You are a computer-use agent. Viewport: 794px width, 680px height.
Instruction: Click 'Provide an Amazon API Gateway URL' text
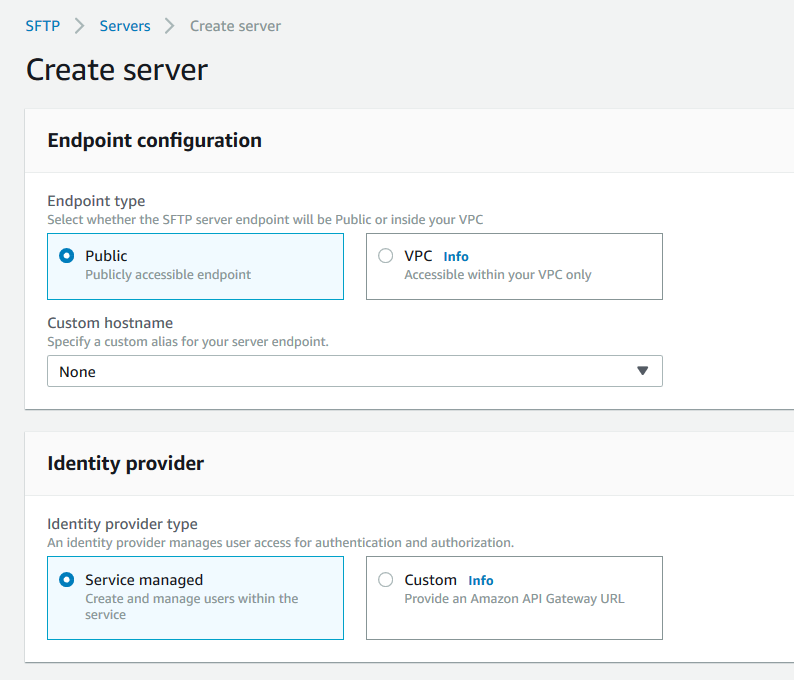514,599
